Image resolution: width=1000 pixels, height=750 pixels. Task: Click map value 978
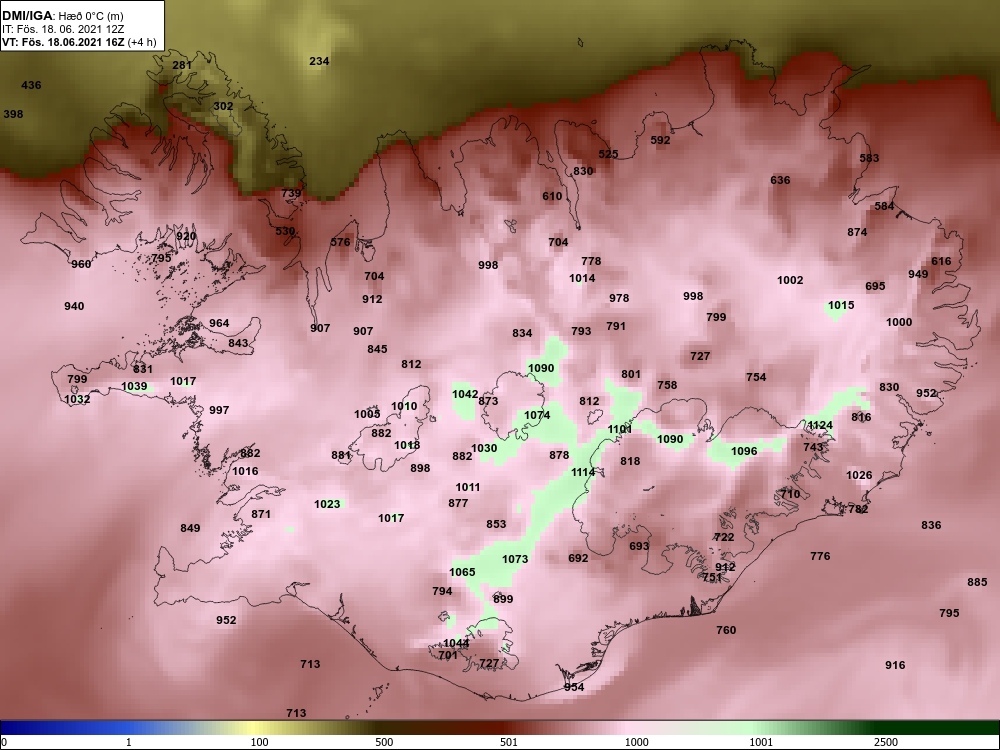coord(619,298)
